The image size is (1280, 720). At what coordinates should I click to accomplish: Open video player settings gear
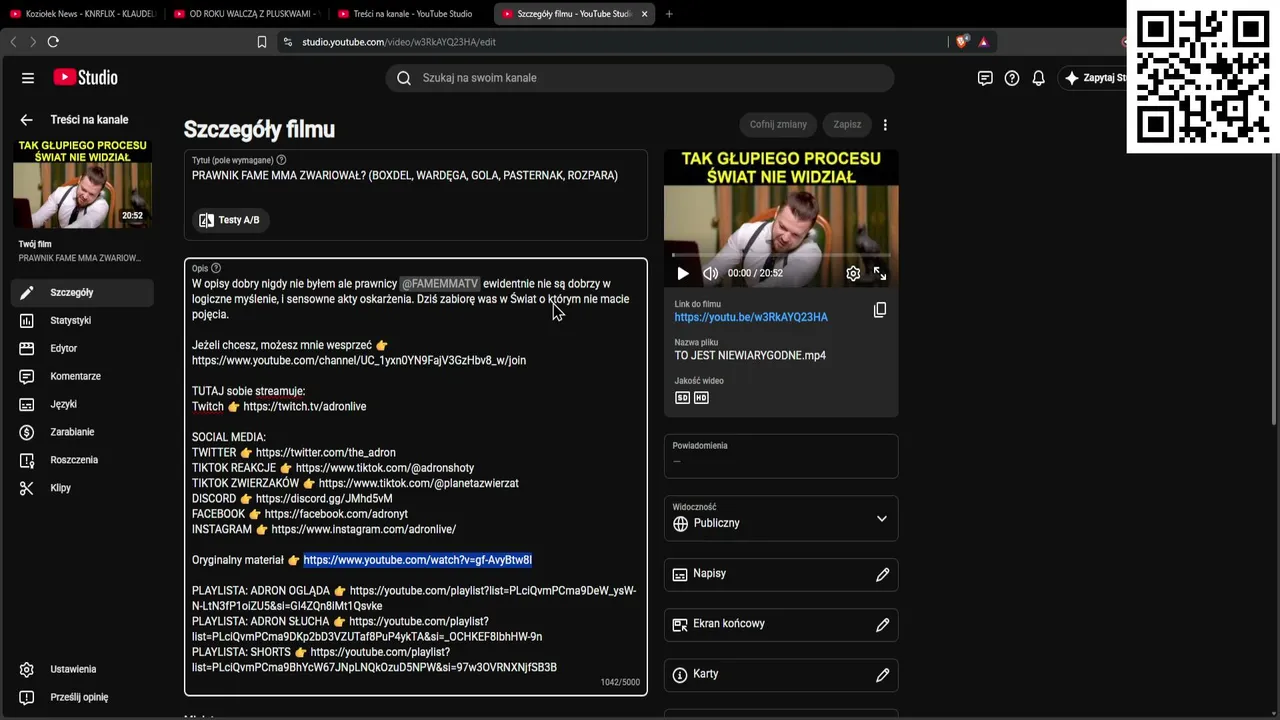[853, 273]
